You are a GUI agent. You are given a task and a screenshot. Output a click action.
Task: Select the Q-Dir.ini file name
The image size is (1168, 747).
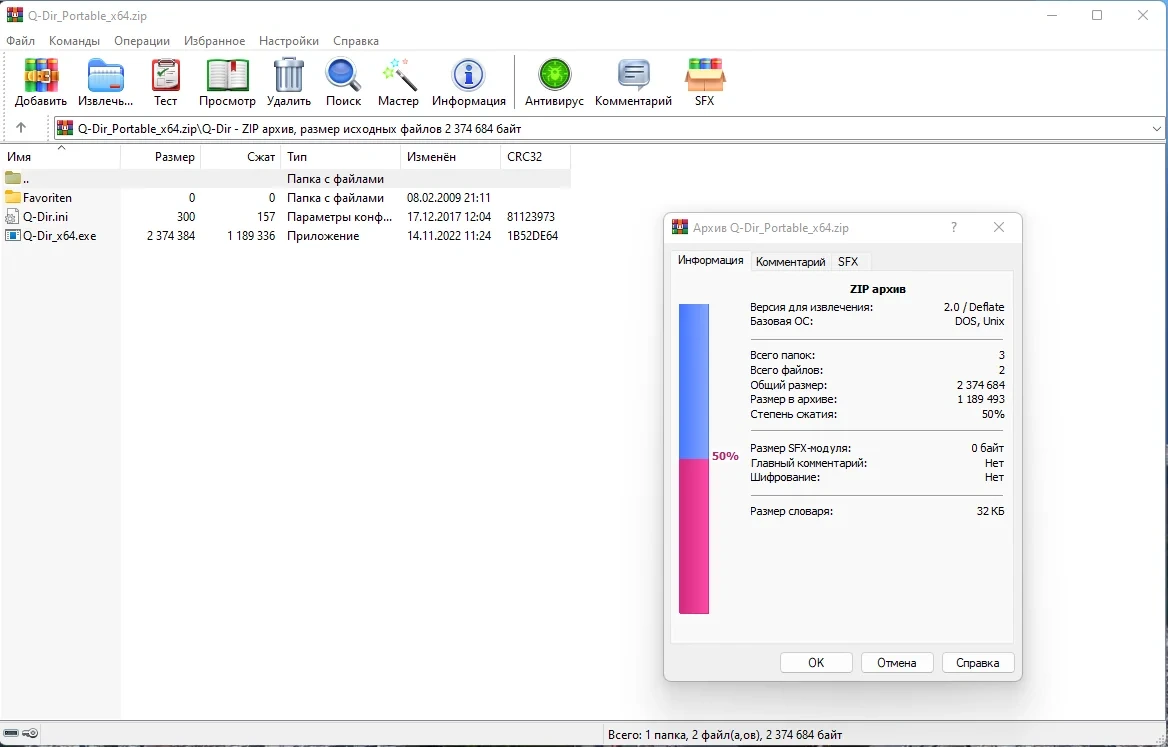(x=45, y=217)
